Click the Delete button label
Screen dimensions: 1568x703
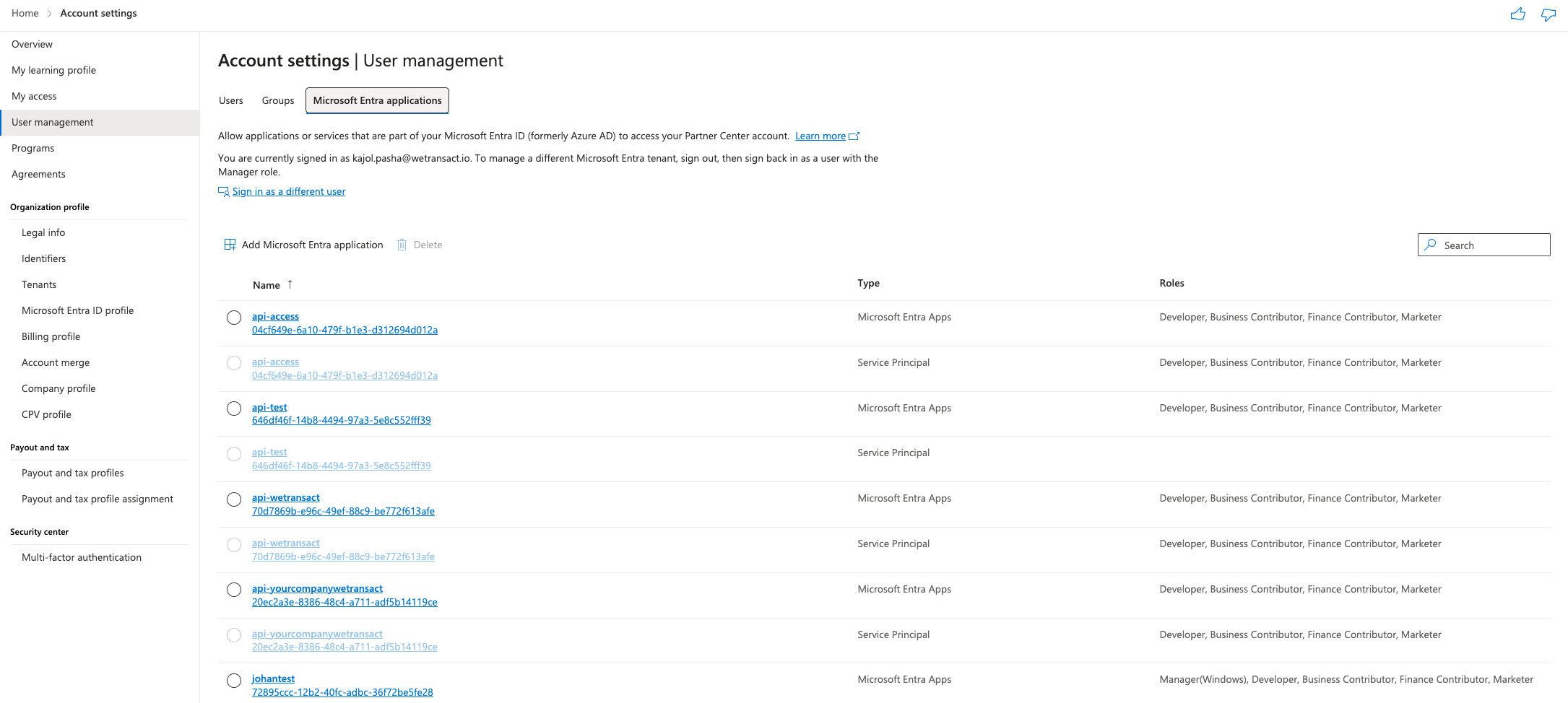click(428, 245)
